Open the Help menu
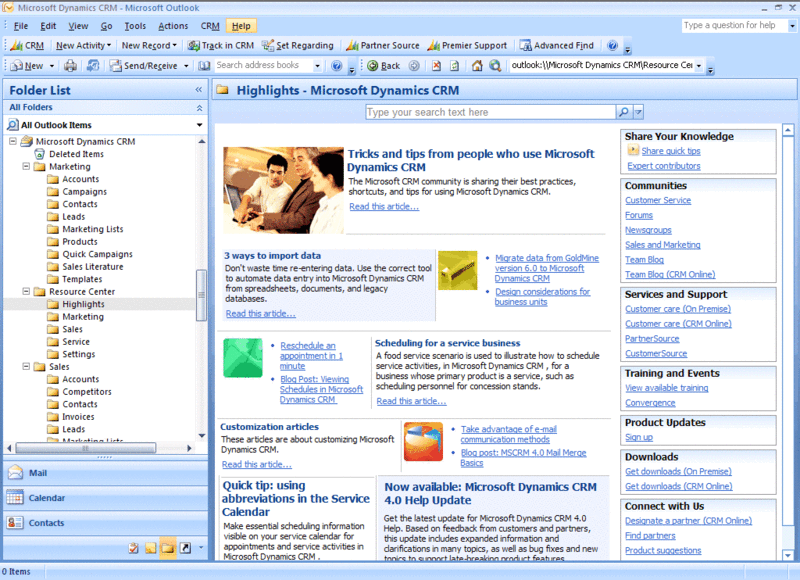 click(x=241, y=26)
